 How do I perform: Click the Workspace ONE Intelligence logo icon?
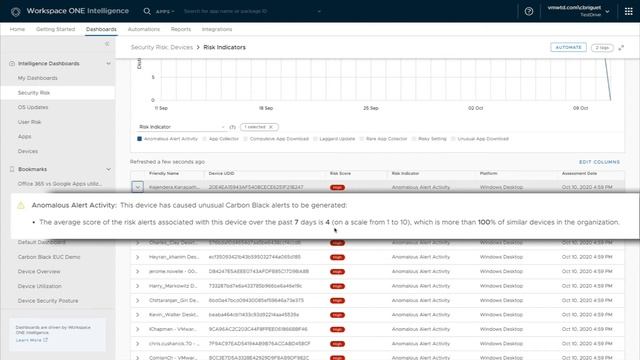pos(16,11)
